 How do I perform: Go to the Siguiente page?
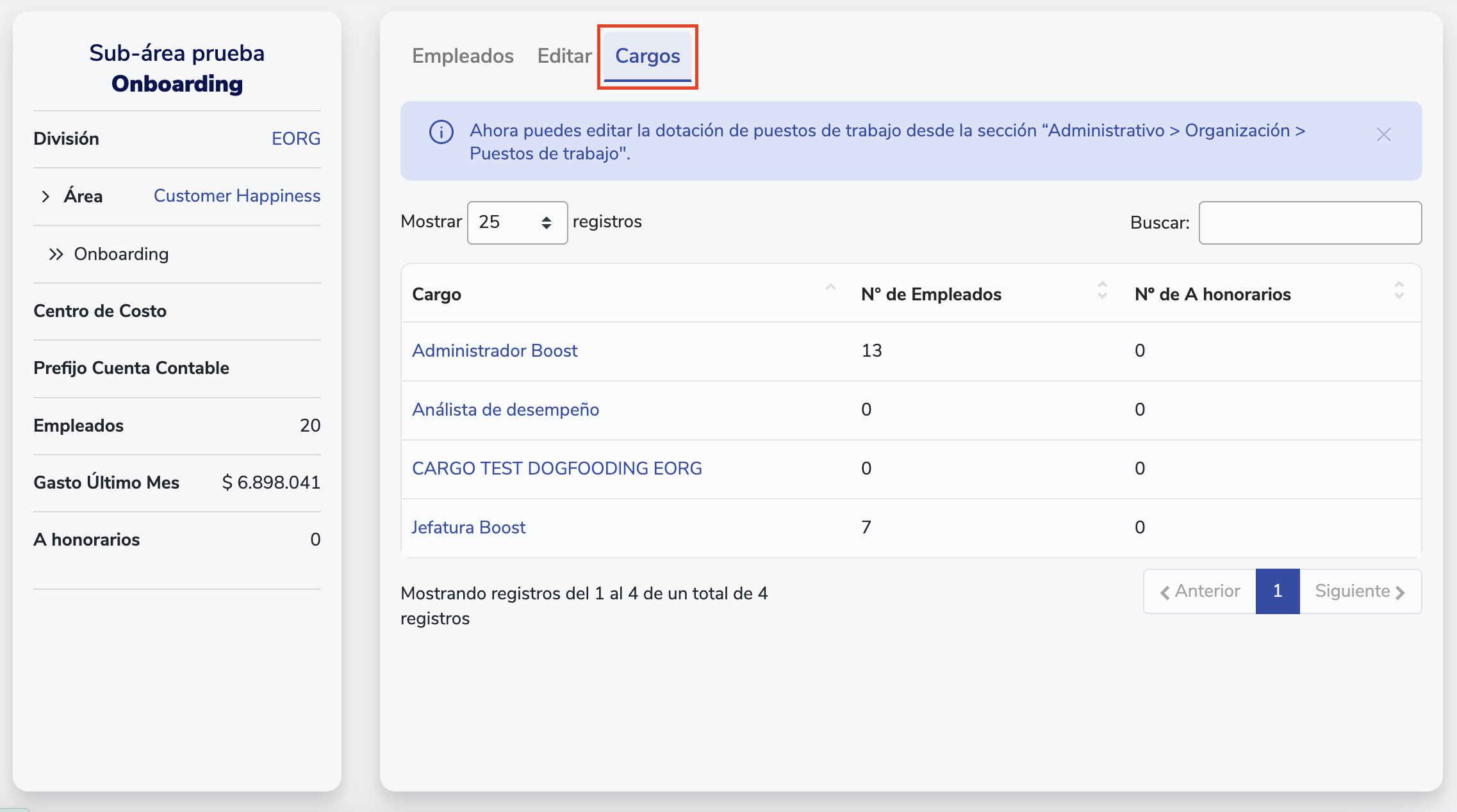(x=1360, y=591)
